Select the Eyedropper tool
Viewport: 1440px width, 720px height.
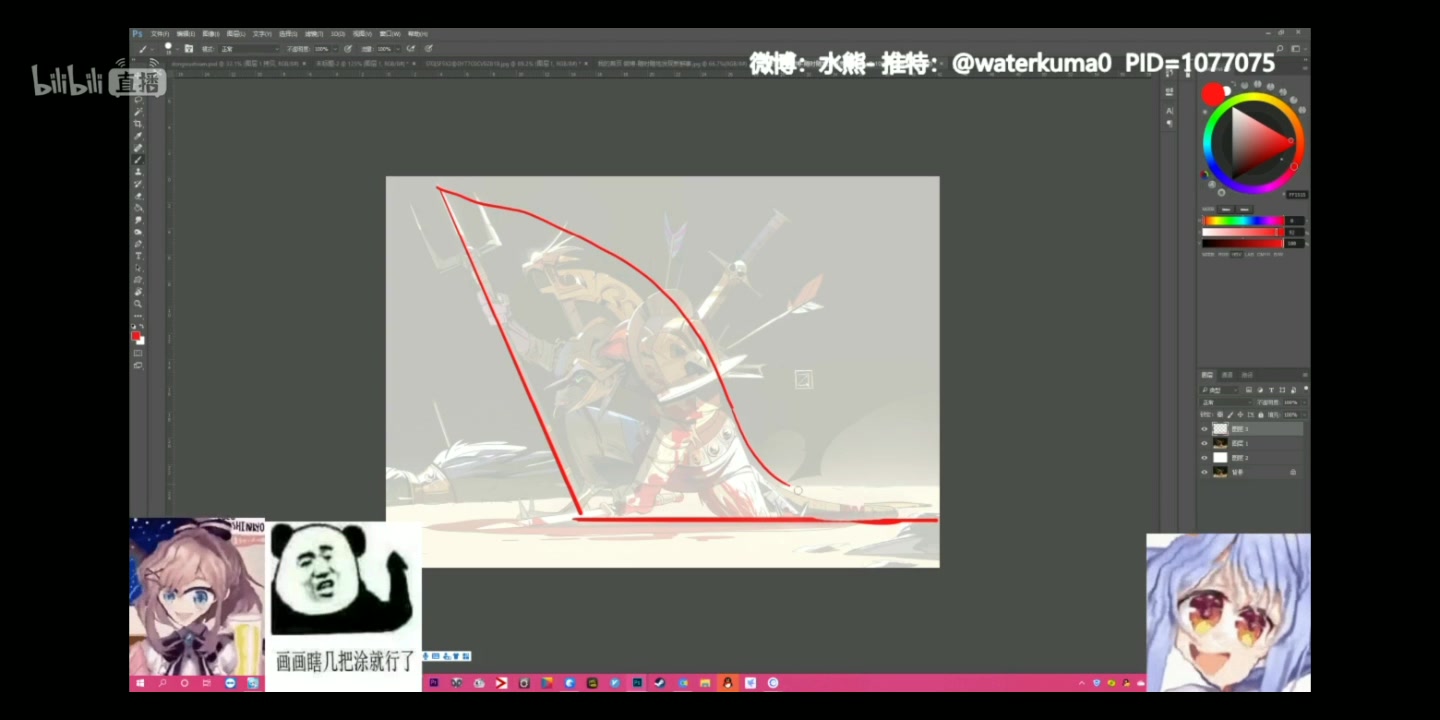(138, 136)
